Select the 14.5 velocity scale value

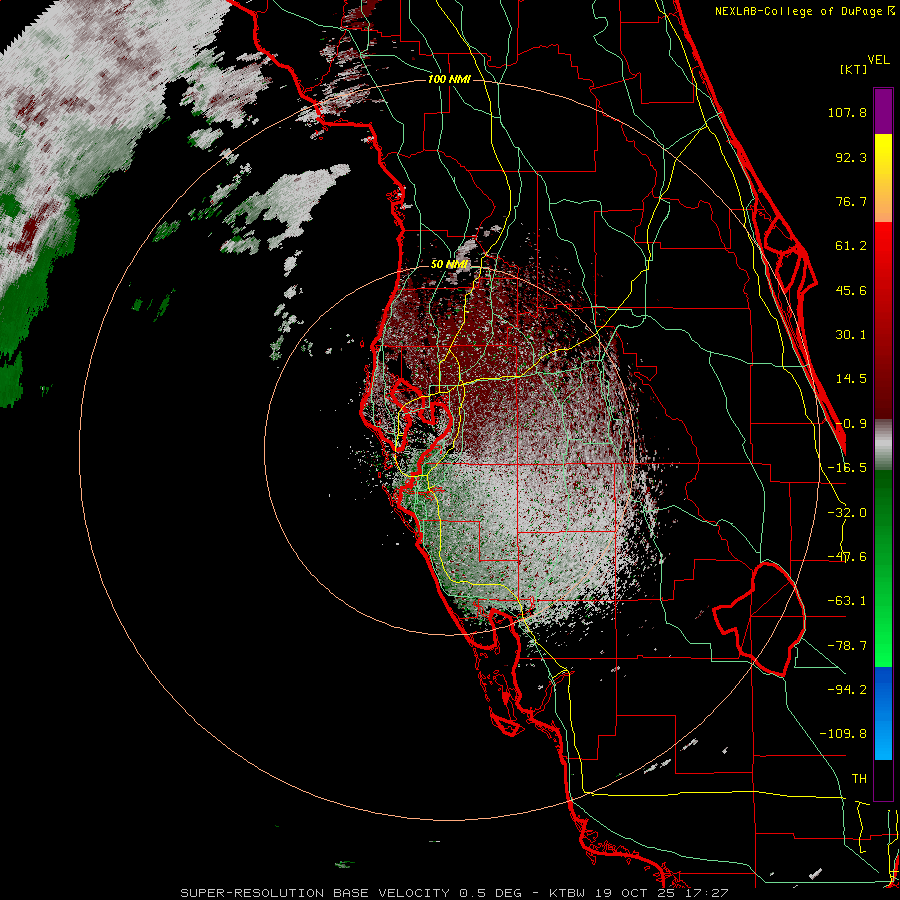pos(851,379)
